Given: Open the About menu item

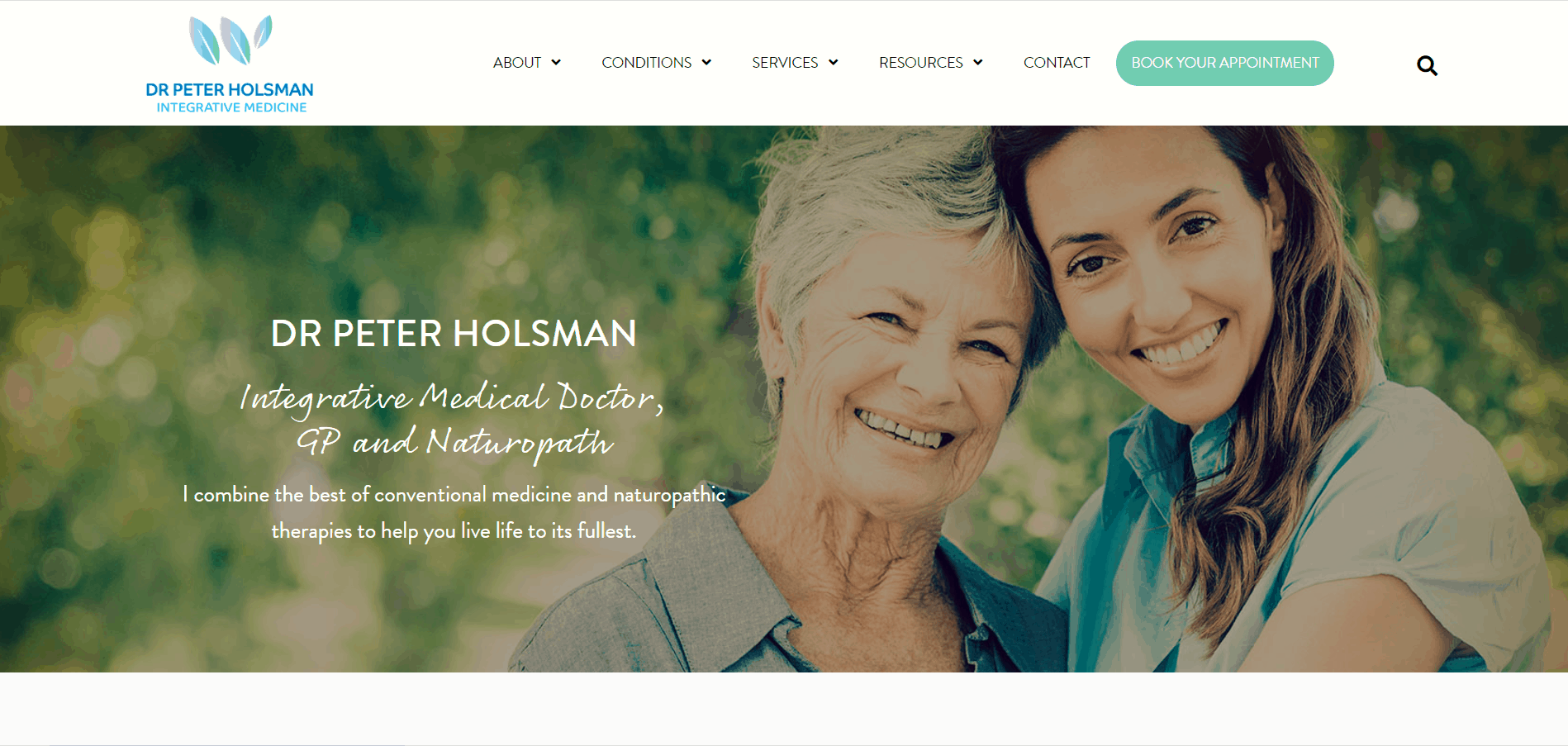Looking at the screenshot, I should 517,63.
